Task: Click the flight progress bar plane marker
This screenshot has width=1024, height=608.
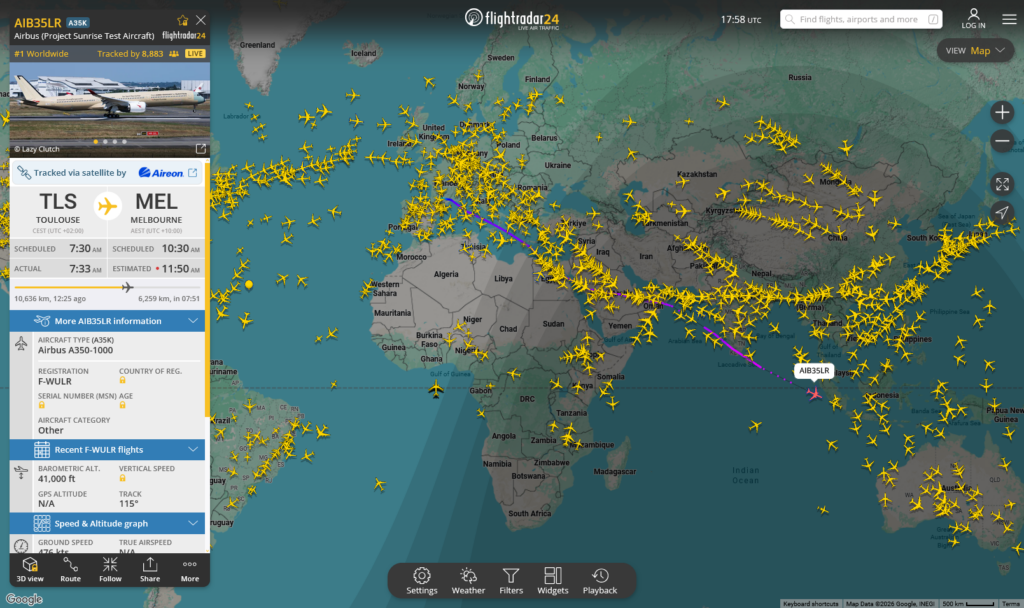Action: 127,287
